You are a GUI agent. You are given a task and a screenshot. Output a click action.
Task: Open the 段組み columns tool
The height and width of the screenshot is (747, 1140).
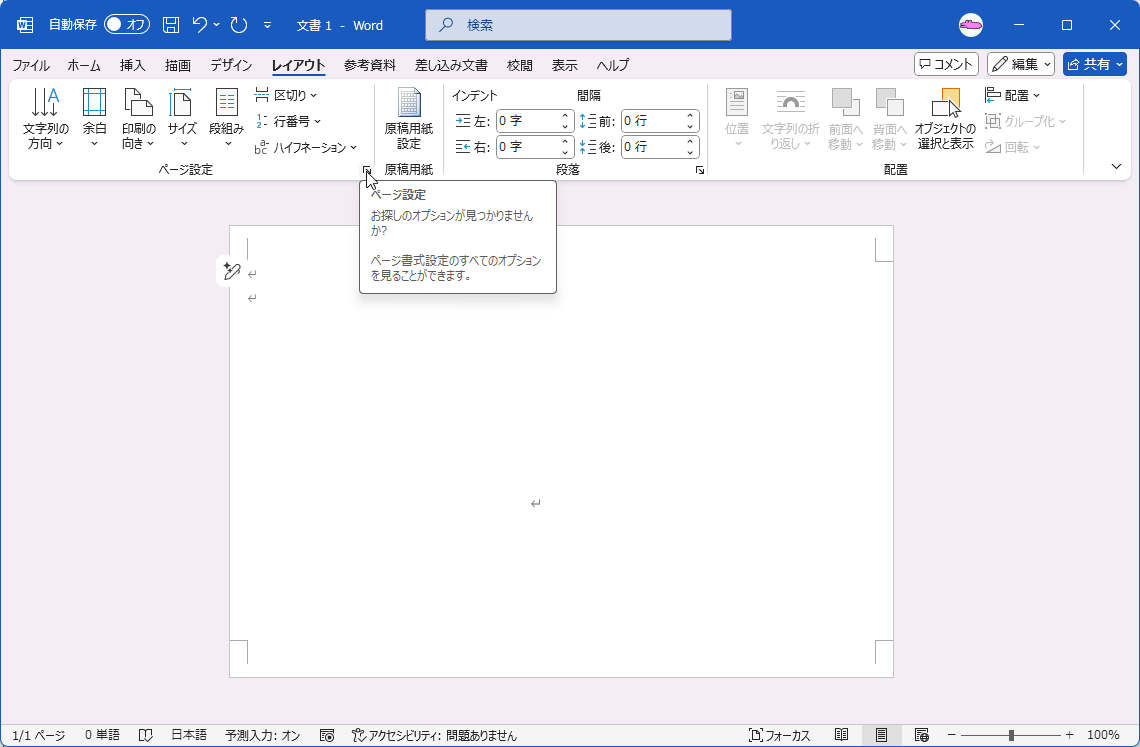click(x=227, y=119)
